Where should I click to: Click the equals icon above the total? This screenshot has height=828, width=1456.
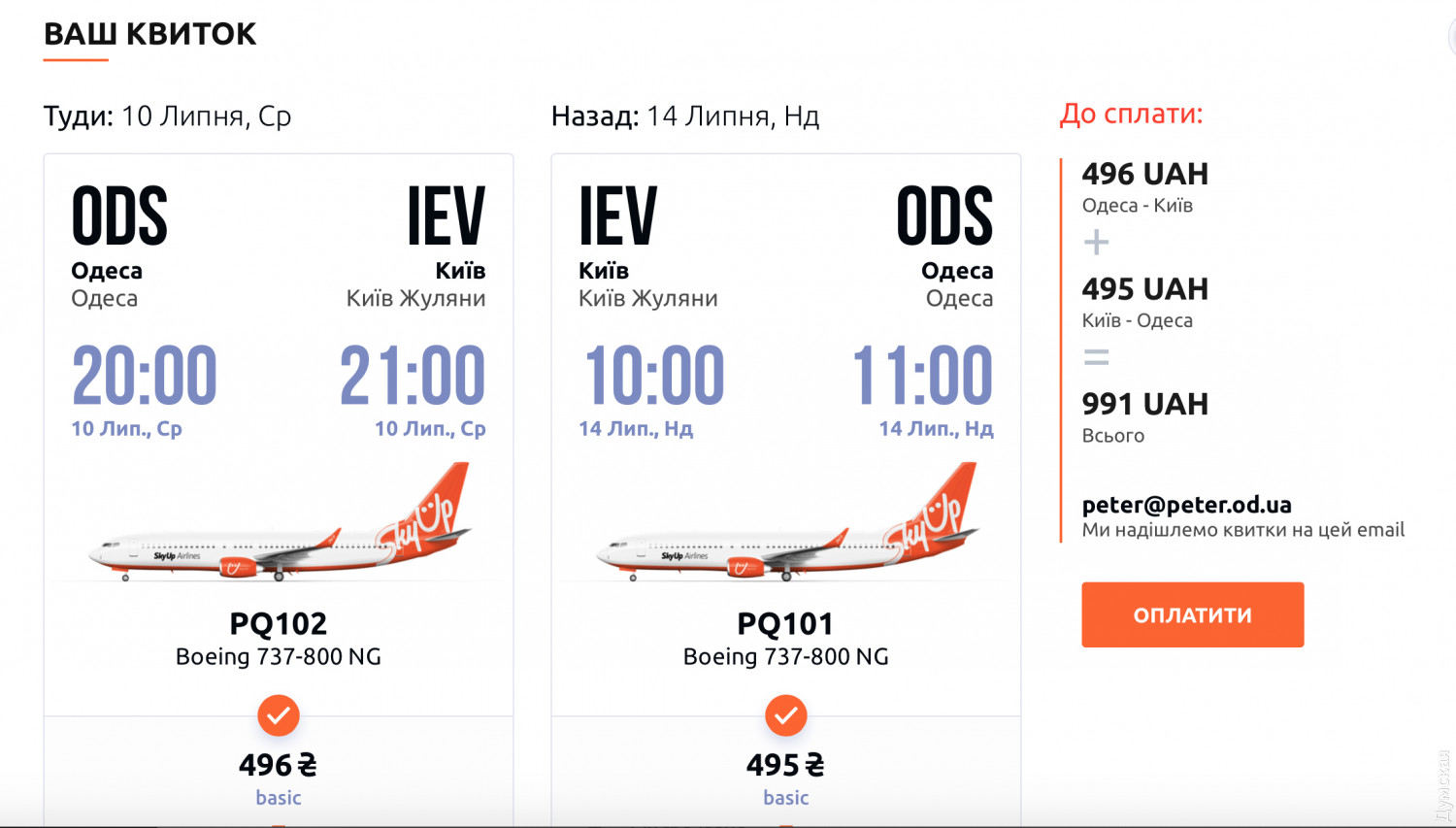1096,357
